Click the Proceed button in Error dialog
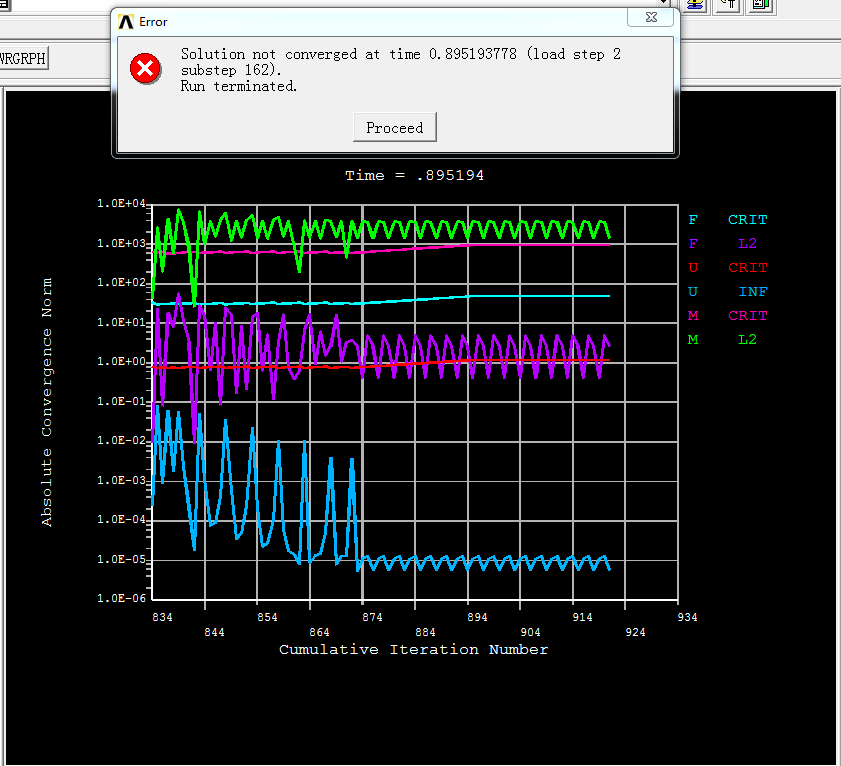This screenshot has height=766, width=841. [394, 128]
